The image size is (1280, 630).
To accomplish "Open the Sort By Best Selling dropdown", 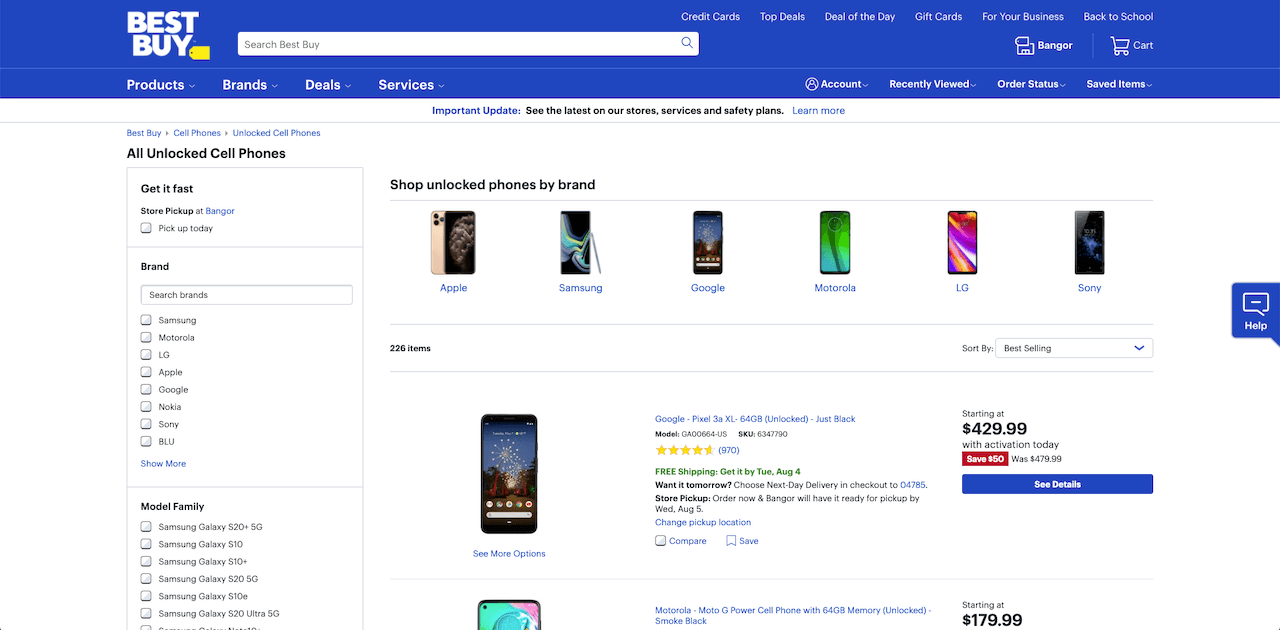I will (x=1073, y=347).
